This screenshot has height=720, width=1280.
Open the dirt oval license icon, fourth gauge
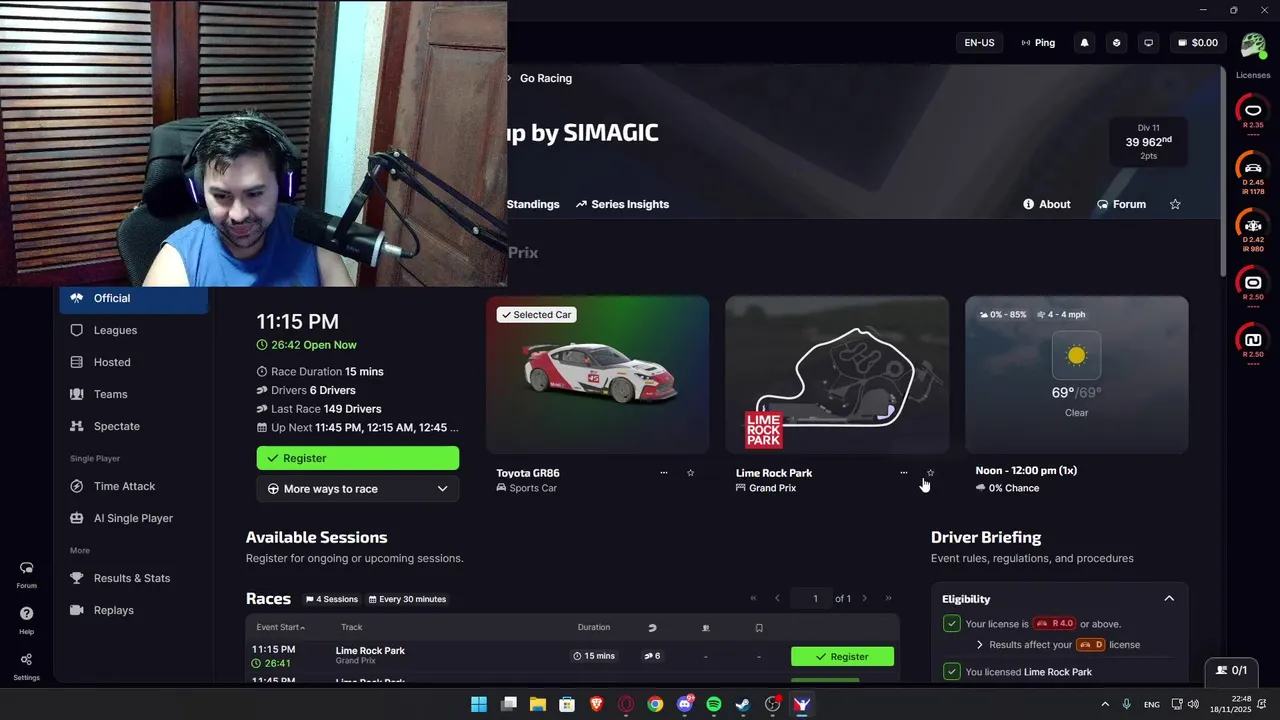coord(1253,285)
